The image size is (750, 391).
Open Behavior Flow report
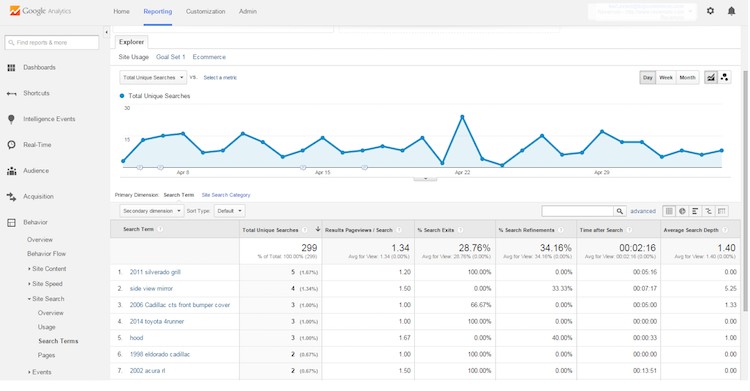pos(46,254)
